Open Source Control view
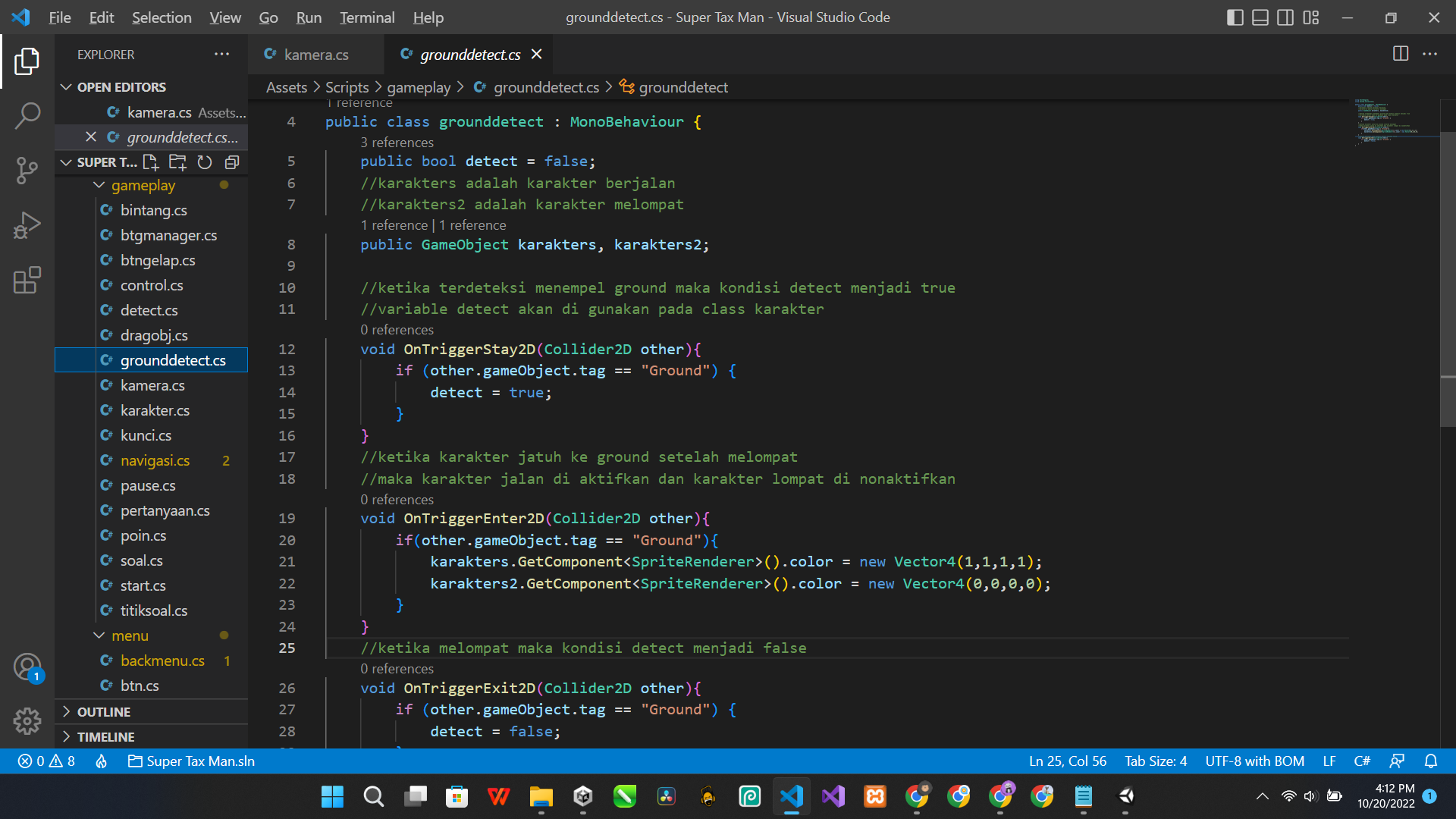1456x819 pixels. coord(27,170)
